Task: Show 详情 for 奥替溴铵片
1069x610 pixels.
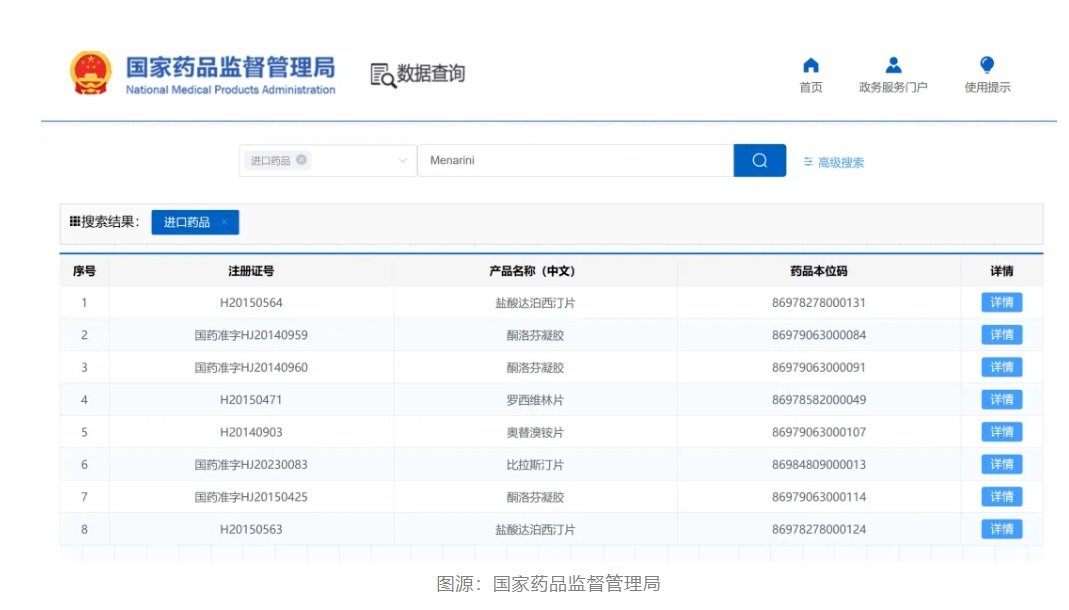Action: coord(1001,432)
